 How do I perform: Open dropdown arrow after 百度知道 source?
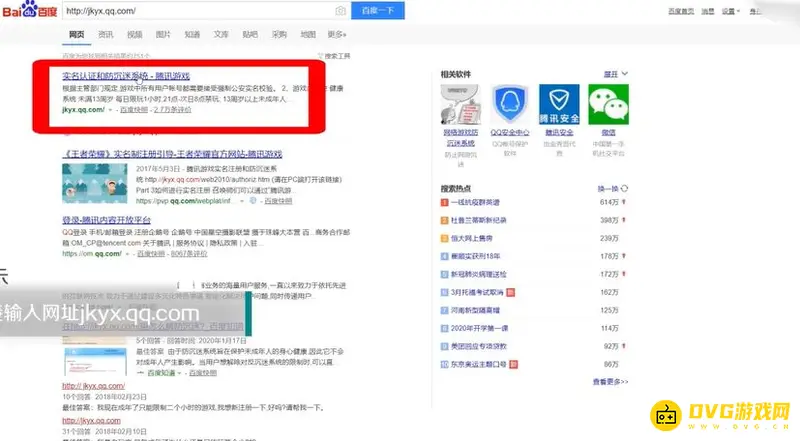tap(179, 373)
